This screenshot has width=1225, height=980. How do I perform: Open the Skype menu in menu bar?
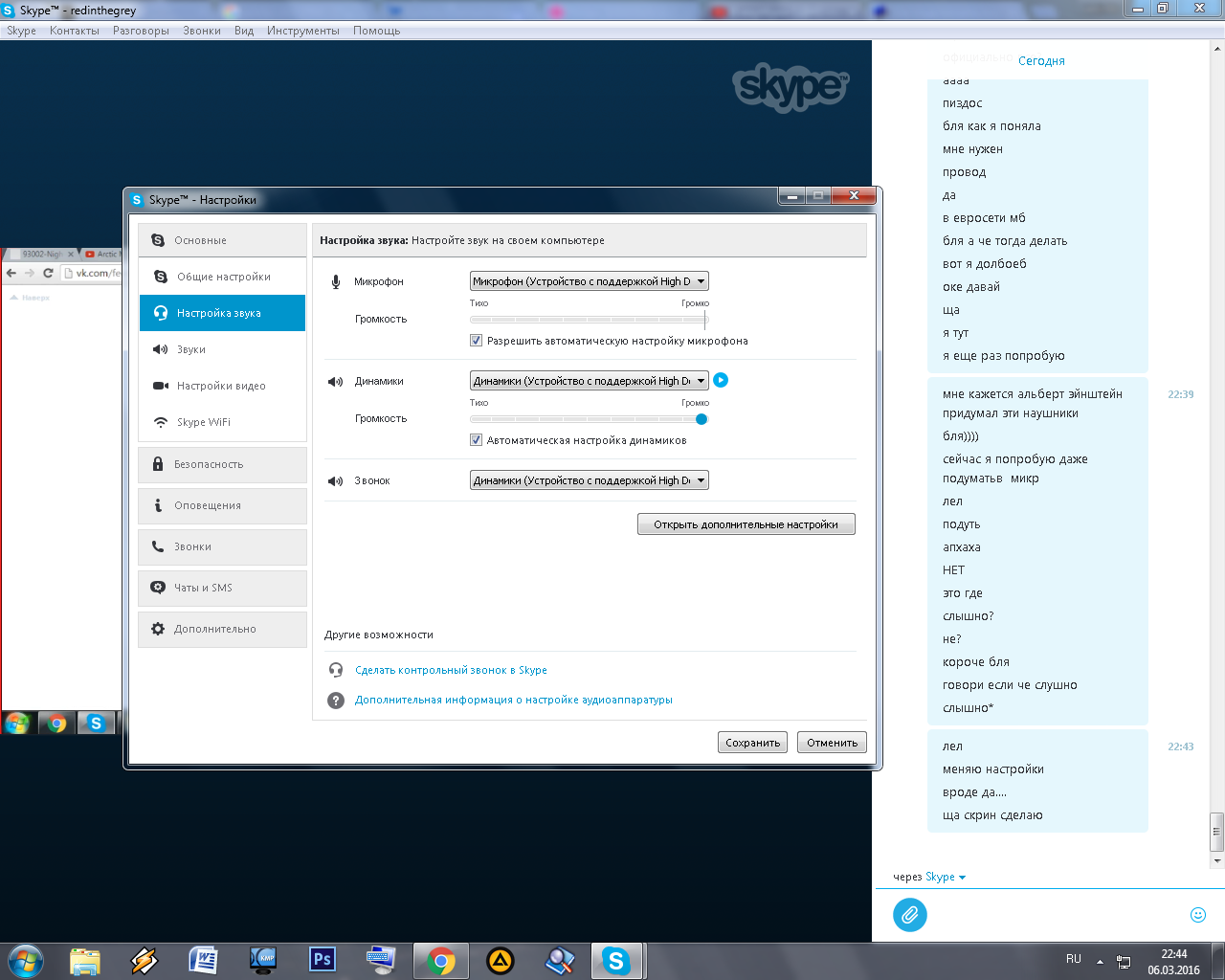click(x=21, y=31)
